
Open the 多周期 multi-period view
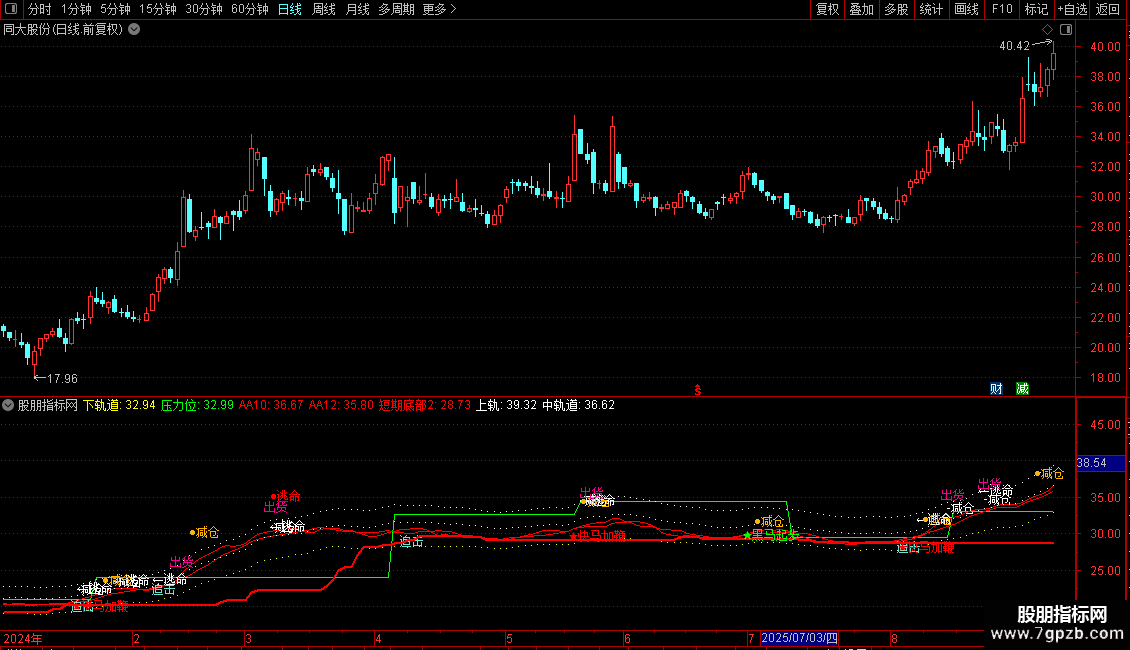coord(396,9)
